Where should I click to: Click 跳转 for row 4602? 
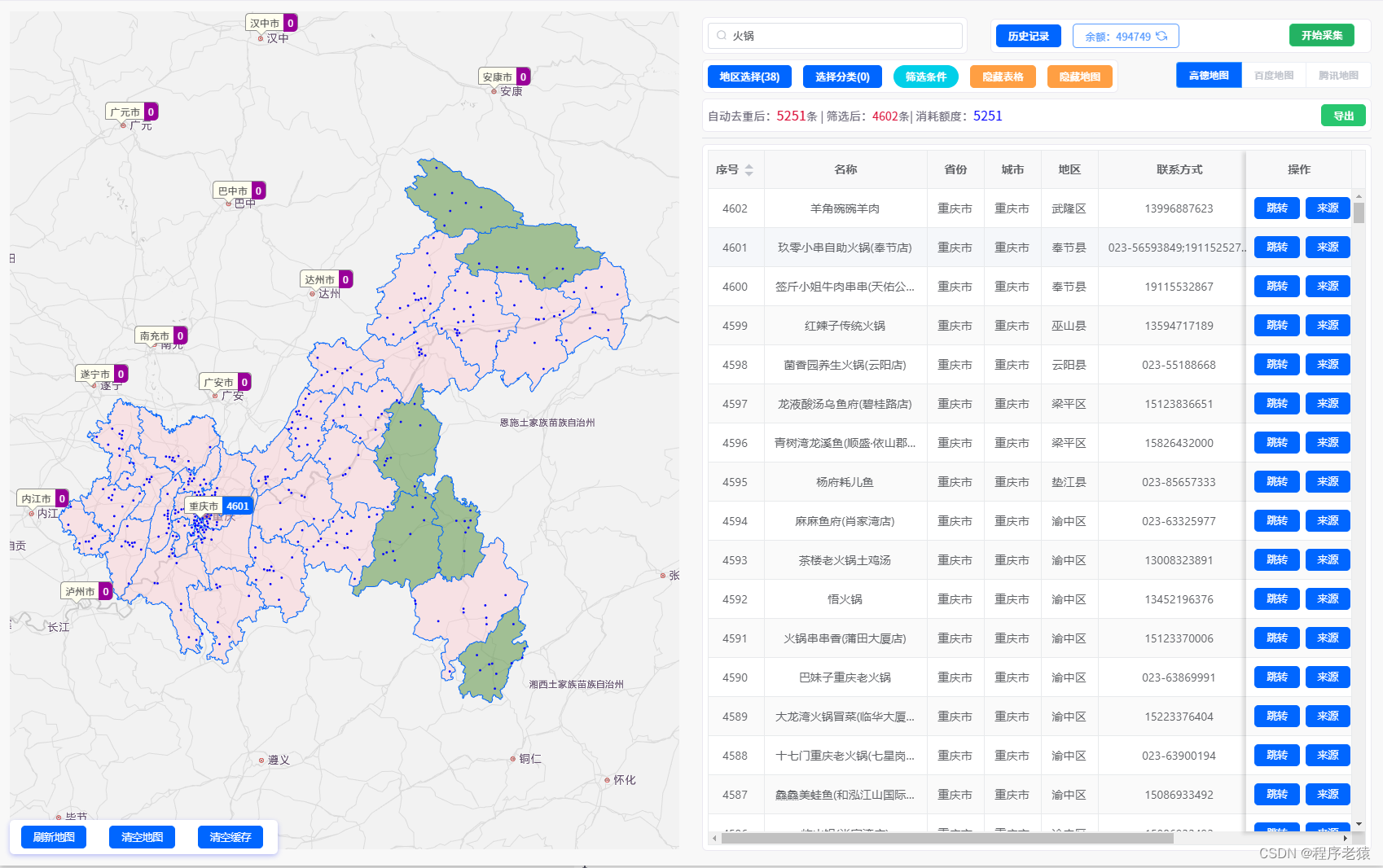click(x=1276, y=208)
